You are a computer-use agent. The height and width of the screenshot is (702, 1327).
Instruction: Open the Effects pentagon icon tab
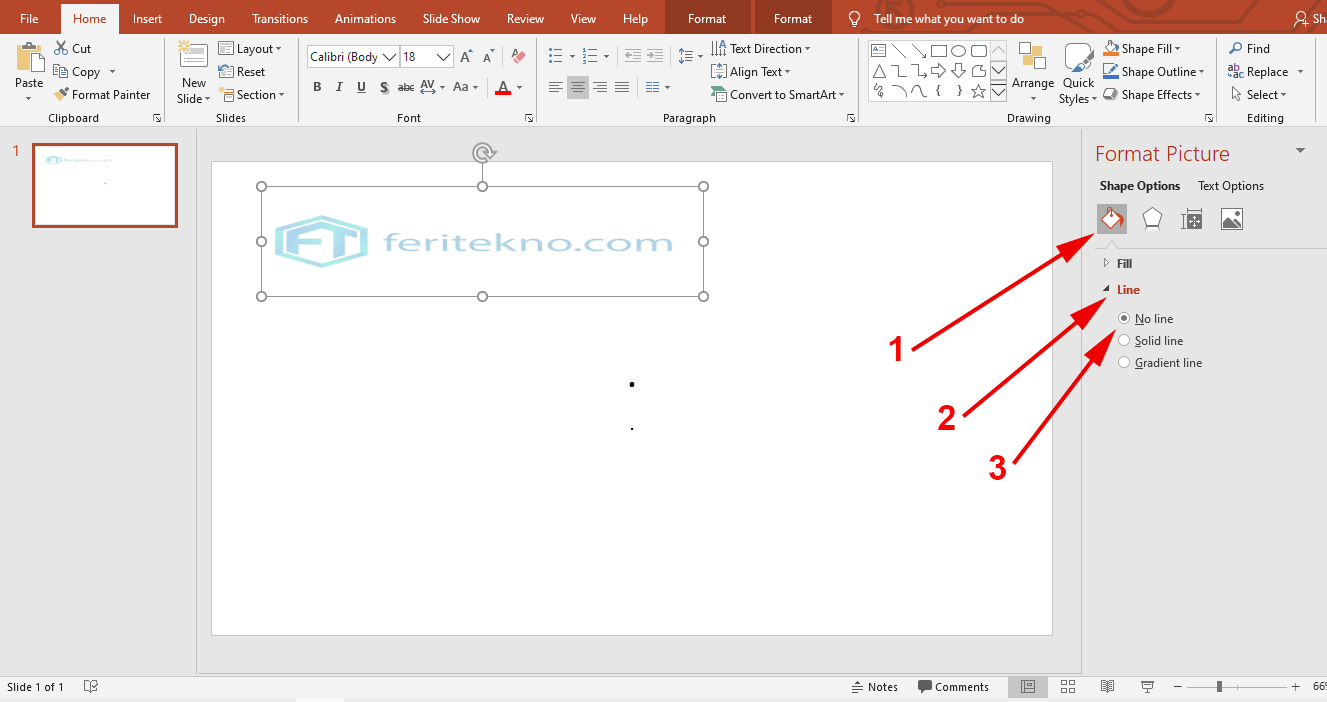point(1152,219)
